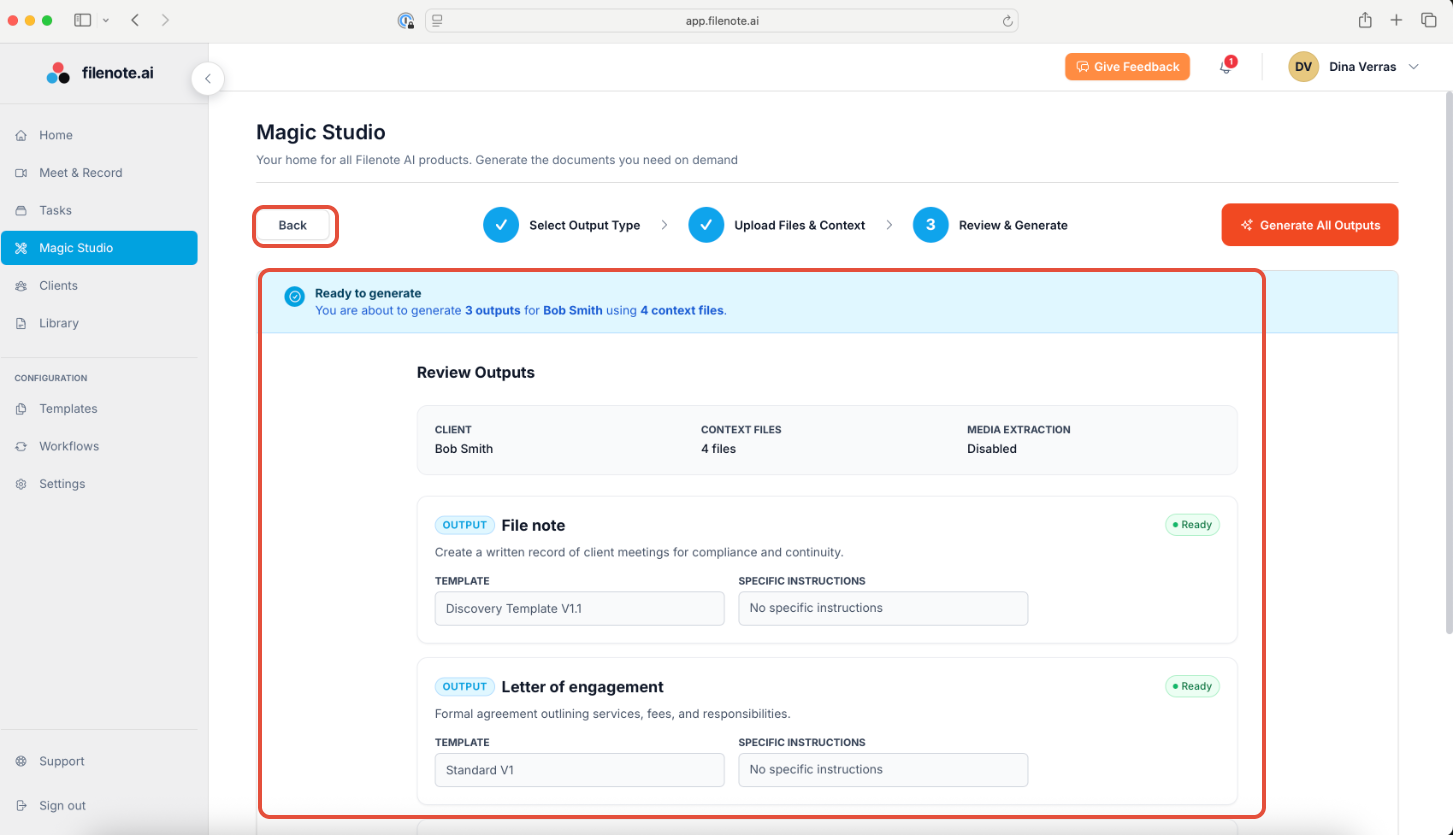The image size is (1453, 835).
Task: Open the File note template field
Action: pyautogui.click(x=579, y=608)
